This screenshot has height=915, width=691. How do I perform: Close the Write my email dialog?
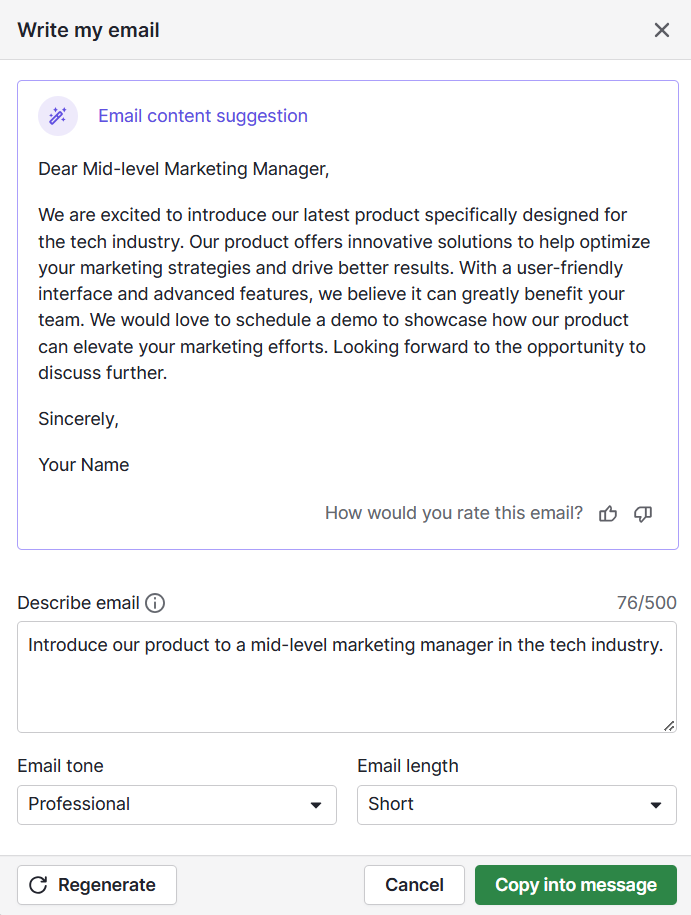pyautogui.click(x=661, y=30)
